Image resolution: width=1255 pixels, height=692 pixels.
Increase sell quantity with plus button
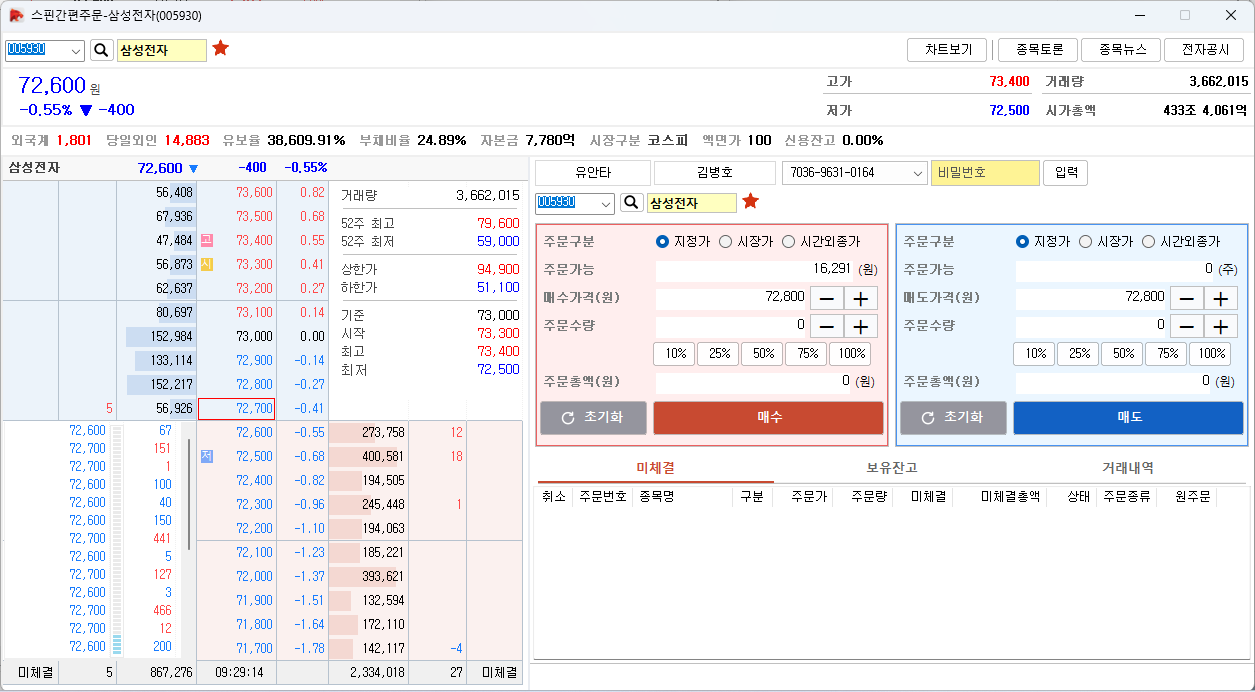pyautogui.click(x=1221, y=326)
